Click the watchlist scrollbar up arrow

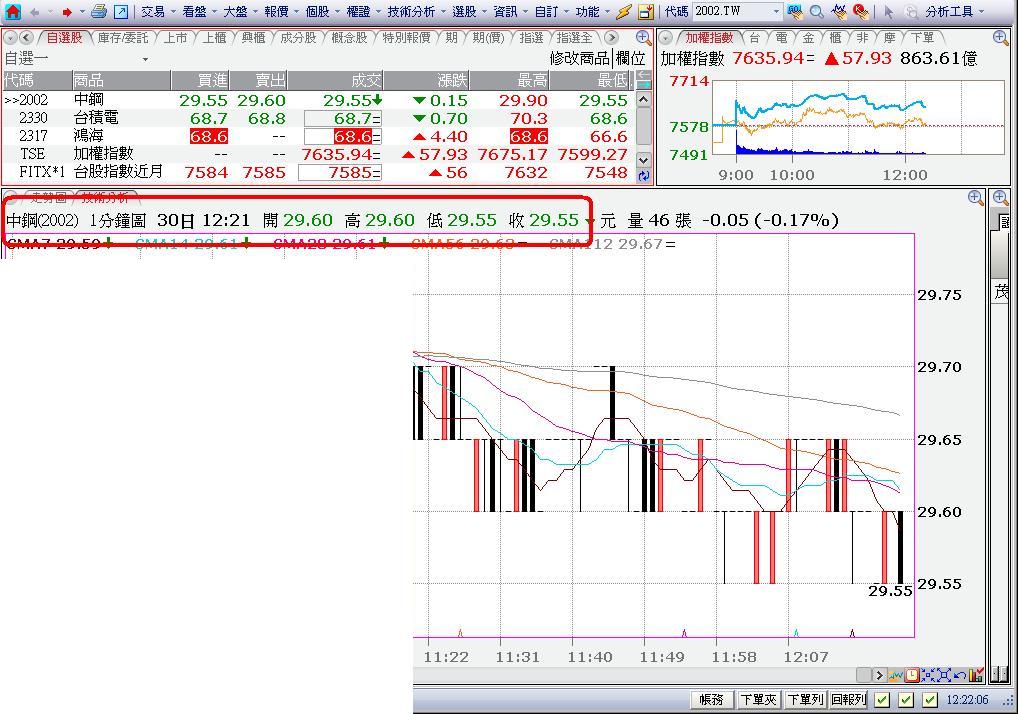pos(643,99)
